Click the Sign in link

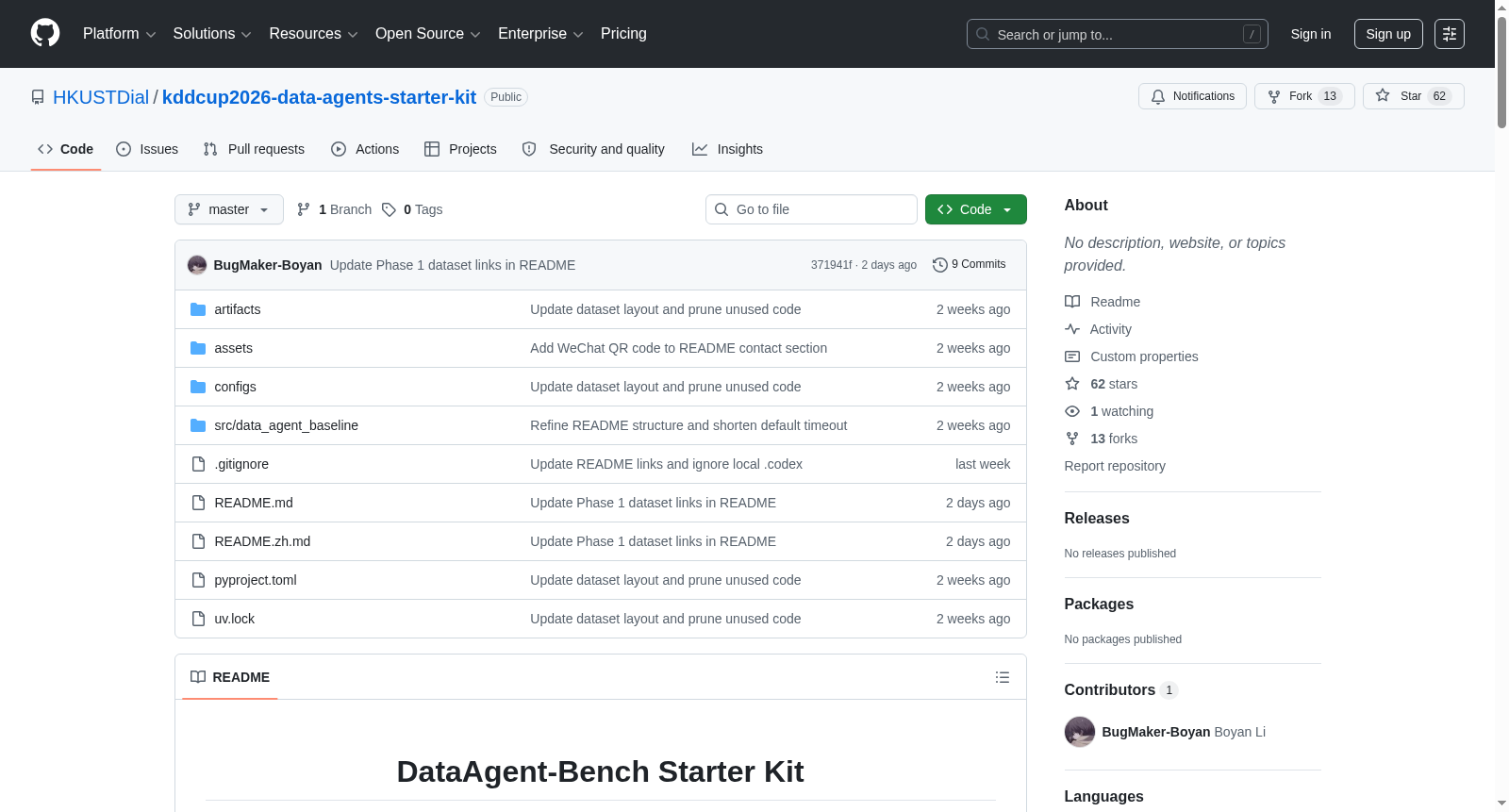[x=1311, y=34]
